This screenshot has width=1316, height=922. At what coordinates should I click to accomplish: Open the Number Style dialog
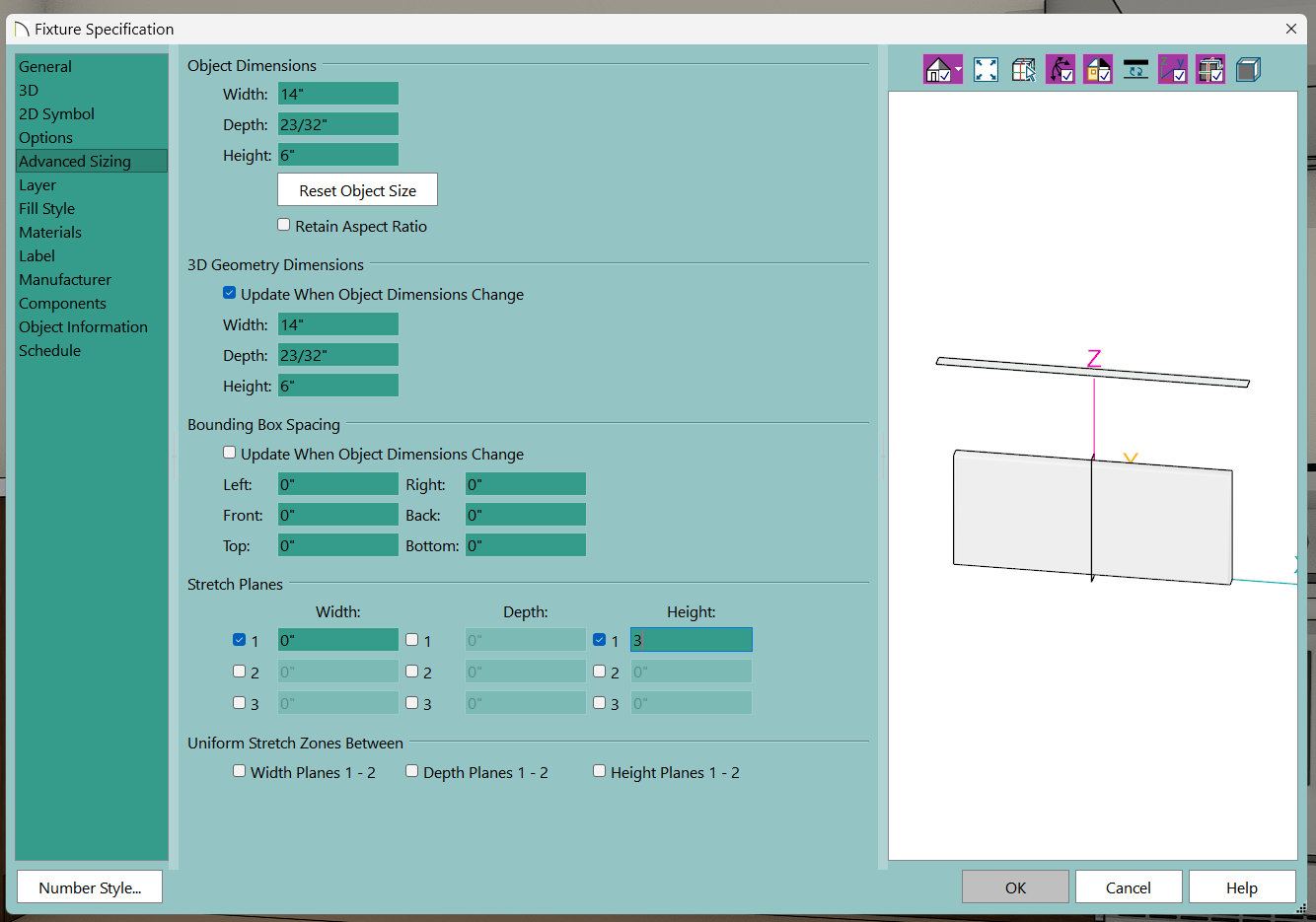click(x=90, y=887)
